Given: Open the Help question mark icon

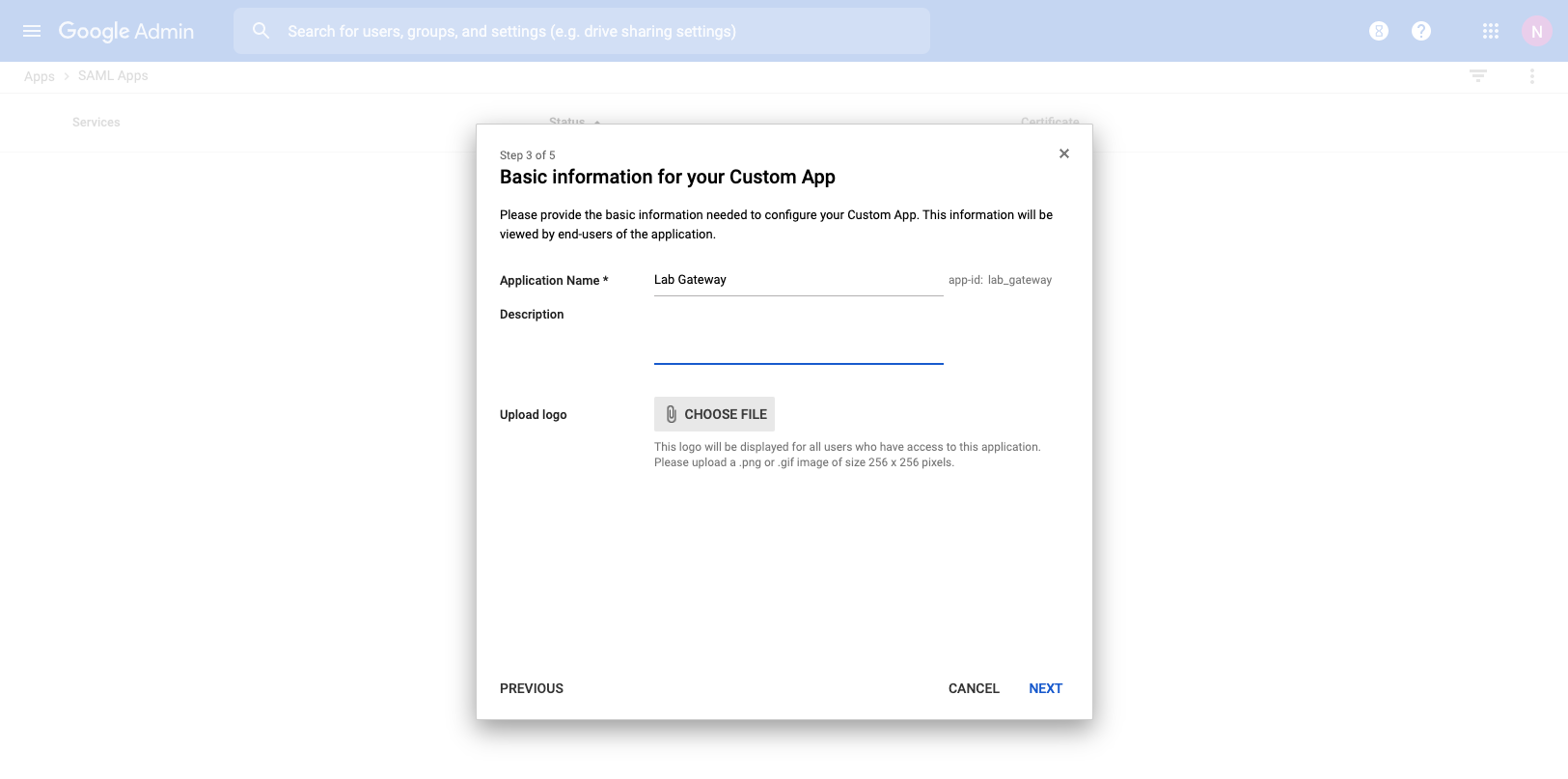Looking at the screenshot, I should point(1420,31).
